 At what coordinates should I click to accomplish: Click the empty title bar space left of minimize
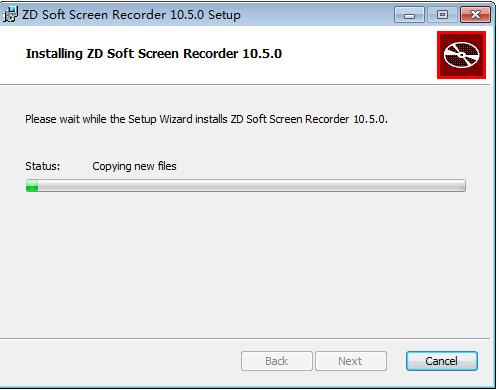(x=317, y=15)
